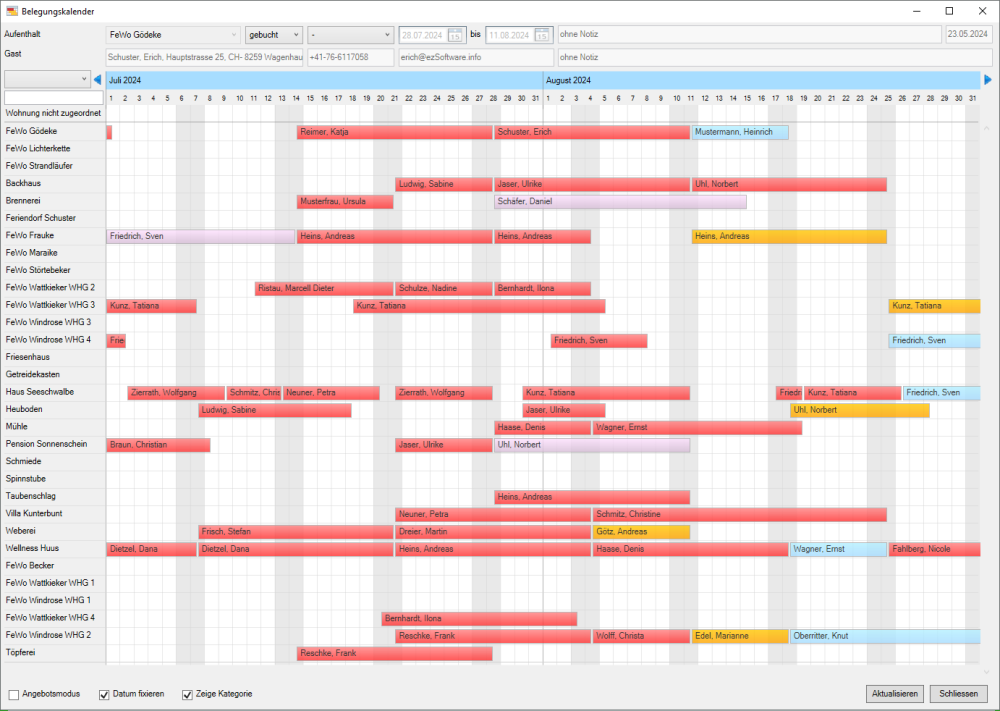
Task: Select the booking bar for Reimer, Katja
Action: pos(390,131)
